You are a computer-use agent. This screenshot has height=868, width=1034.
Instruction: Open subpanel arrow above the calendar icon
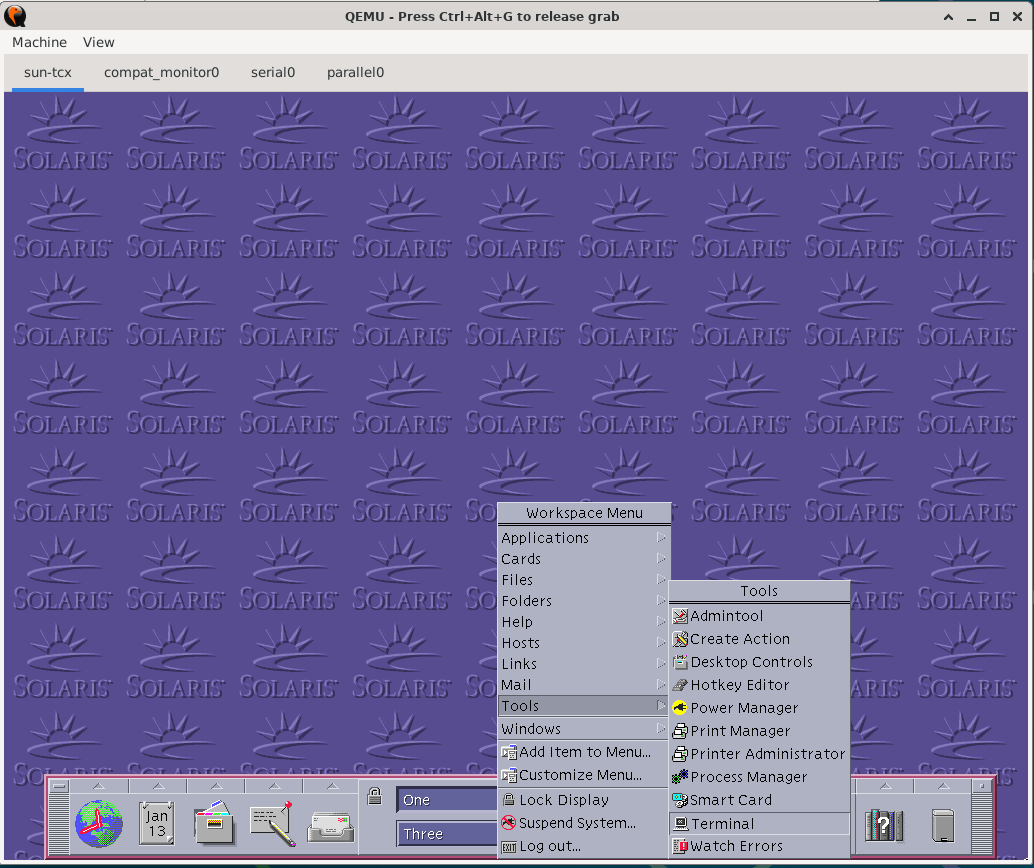tap(157, 787)
